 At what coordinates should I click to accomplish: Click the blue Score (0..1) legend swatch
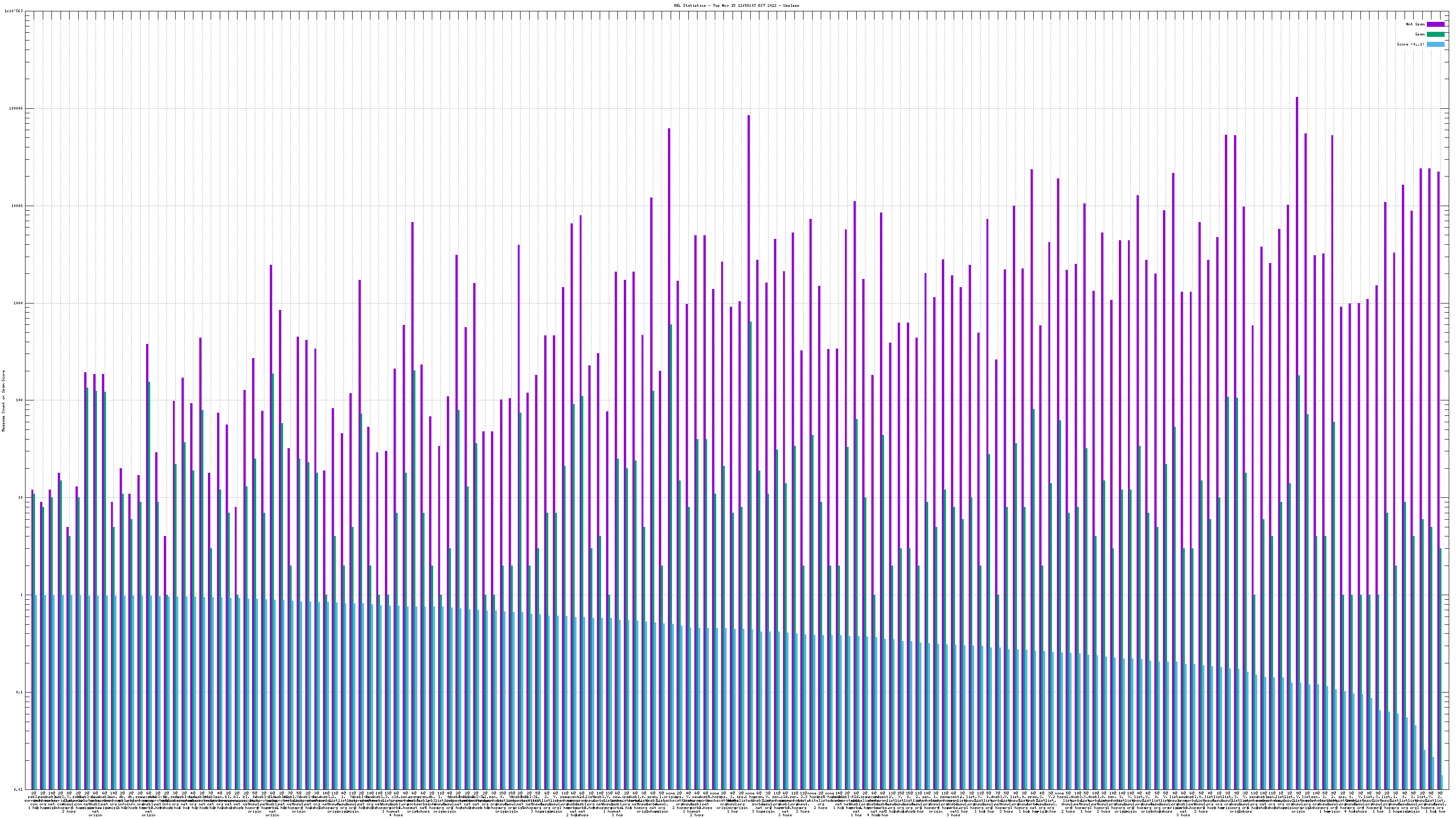click(x=1435, y=44)
